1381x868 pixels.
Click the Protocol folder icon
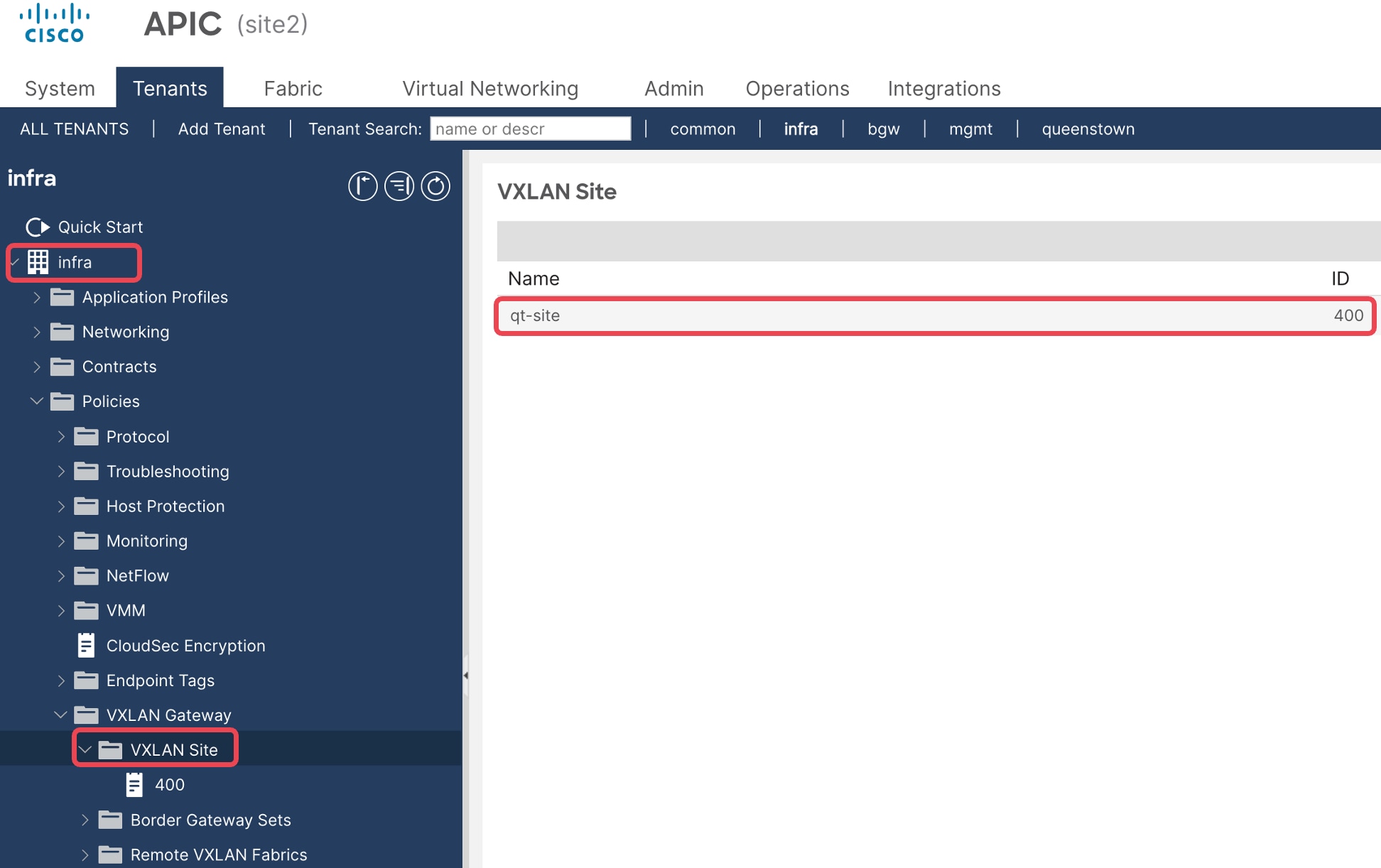point(87,436)
